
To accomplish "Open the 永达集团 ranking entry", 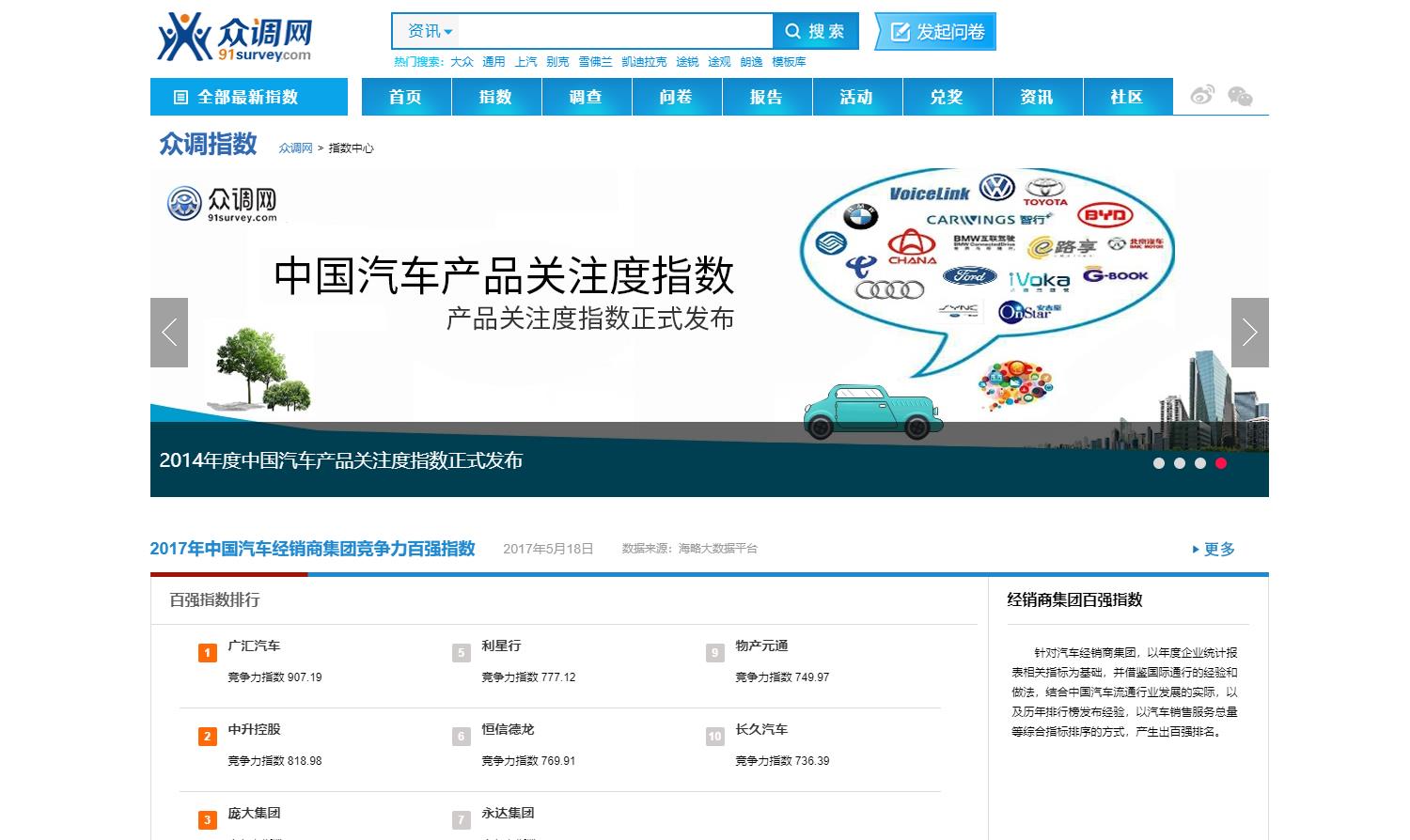I will point(508,814).
